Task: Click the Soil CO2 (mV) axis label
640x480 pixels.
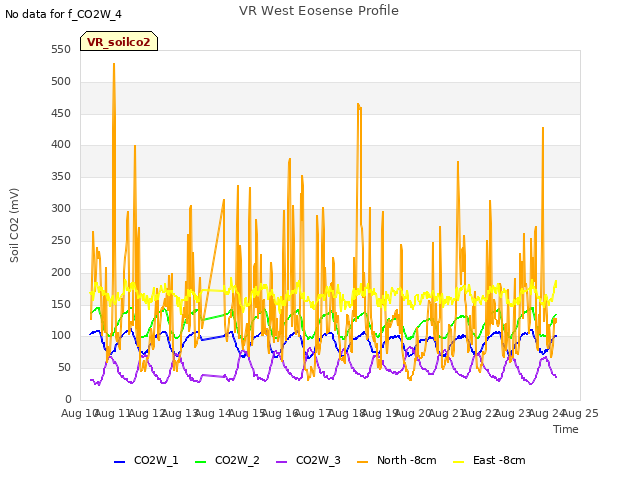Action: [14, 225]
